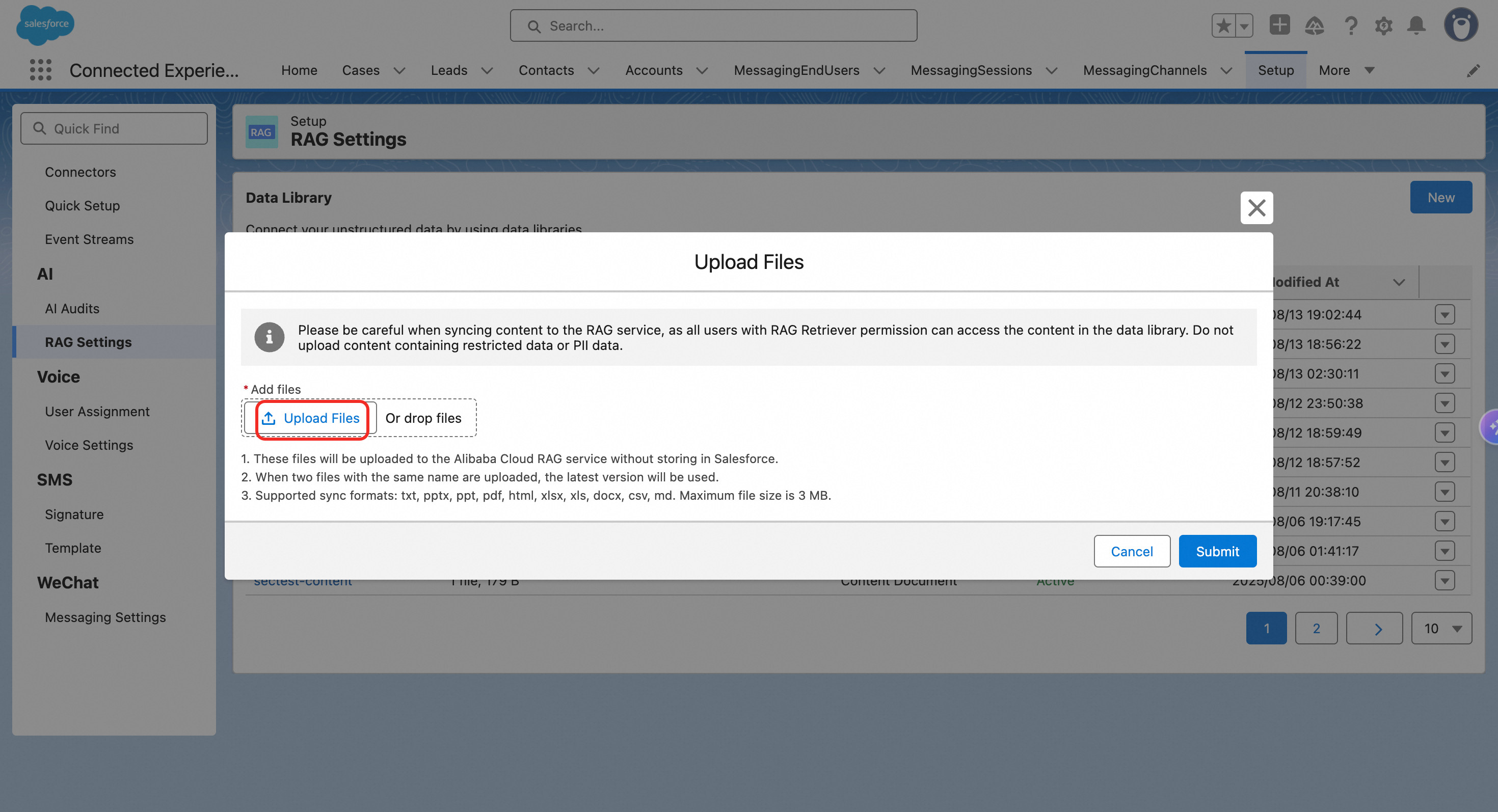Open Quick Setup in the sidebar
The height and width of the screenshot is (812, 1498).
[x=83, y=206]
